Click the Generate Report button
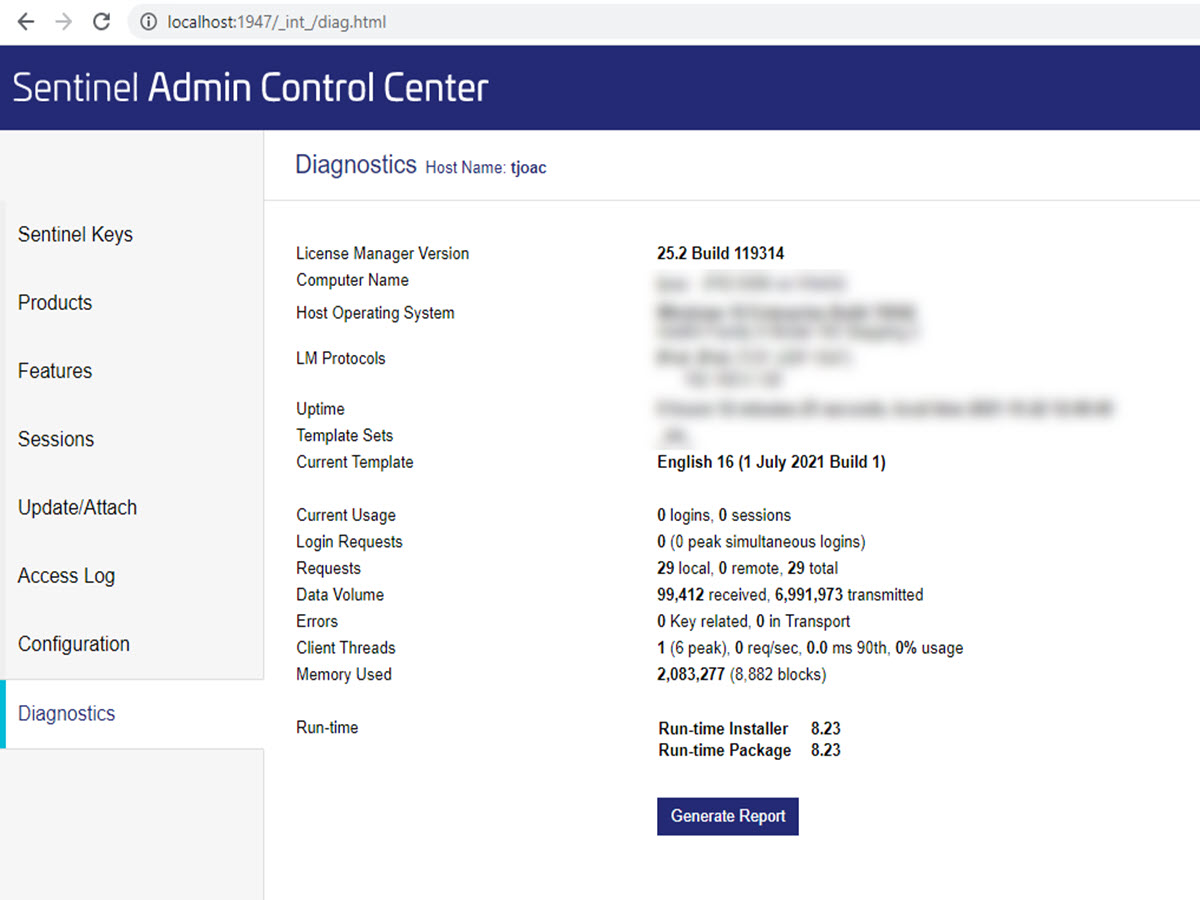Image resolution: width=1200 pixels, height=900 pixels. [727, 816]
